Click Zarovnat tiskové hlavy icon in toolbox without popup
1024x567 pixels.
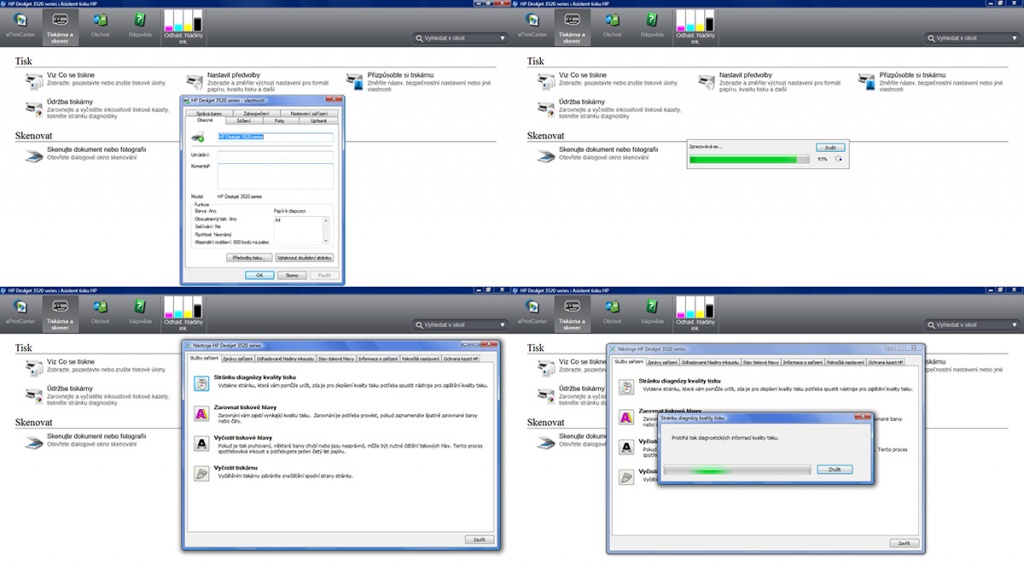coord(202,413)
